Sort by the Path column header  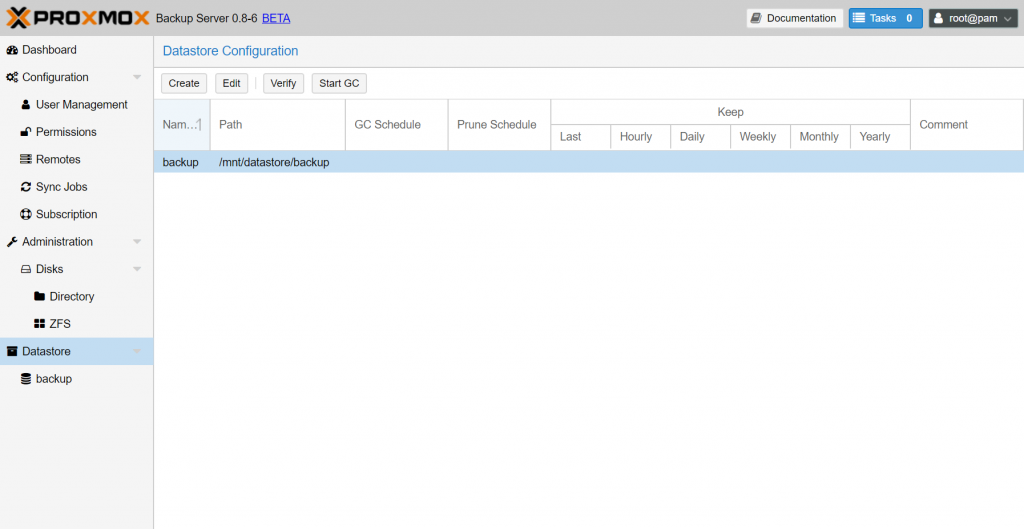(x=278, y=125)
